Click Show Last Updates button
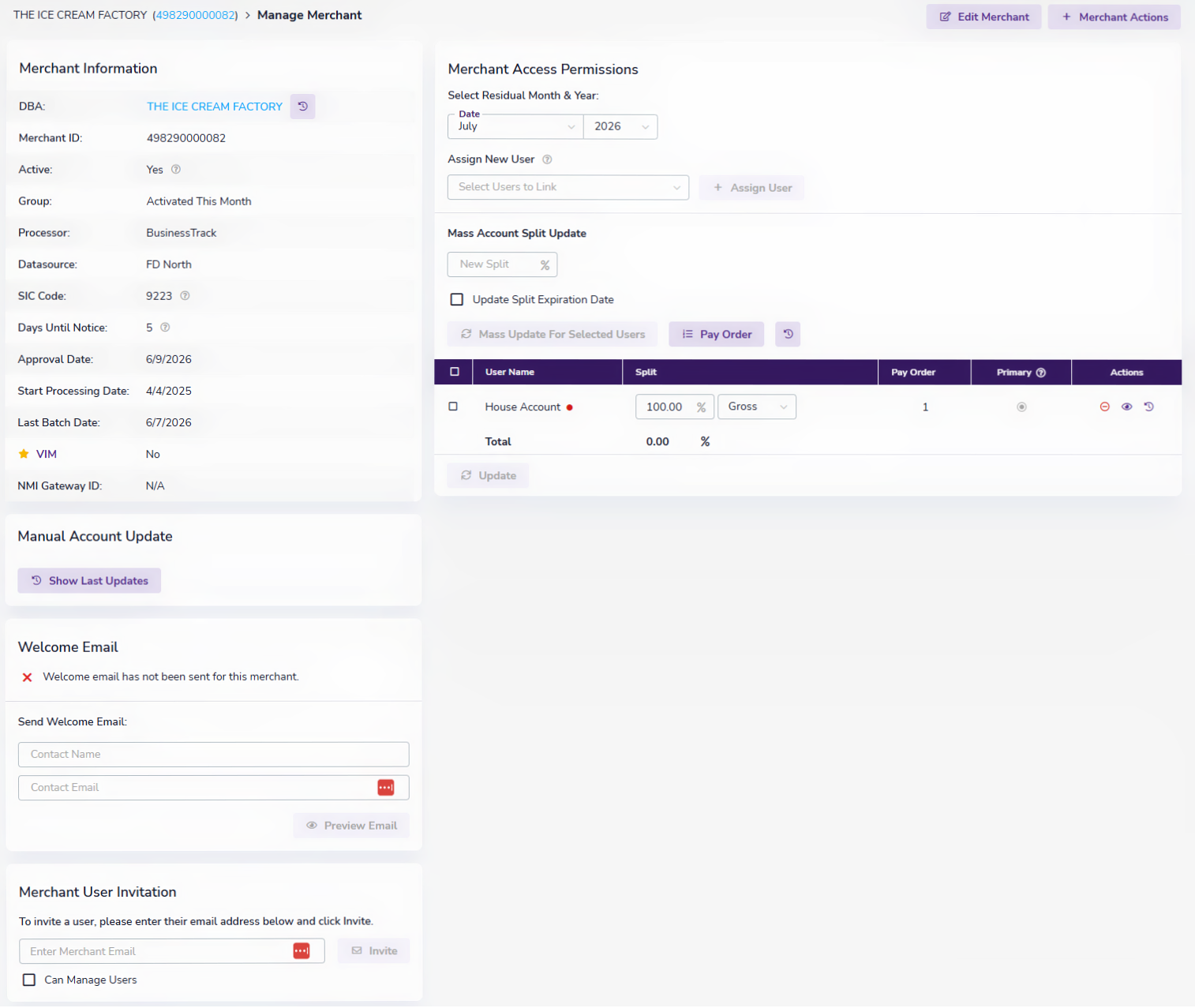Viewport: 1195px width, 1008px height. 89,580
